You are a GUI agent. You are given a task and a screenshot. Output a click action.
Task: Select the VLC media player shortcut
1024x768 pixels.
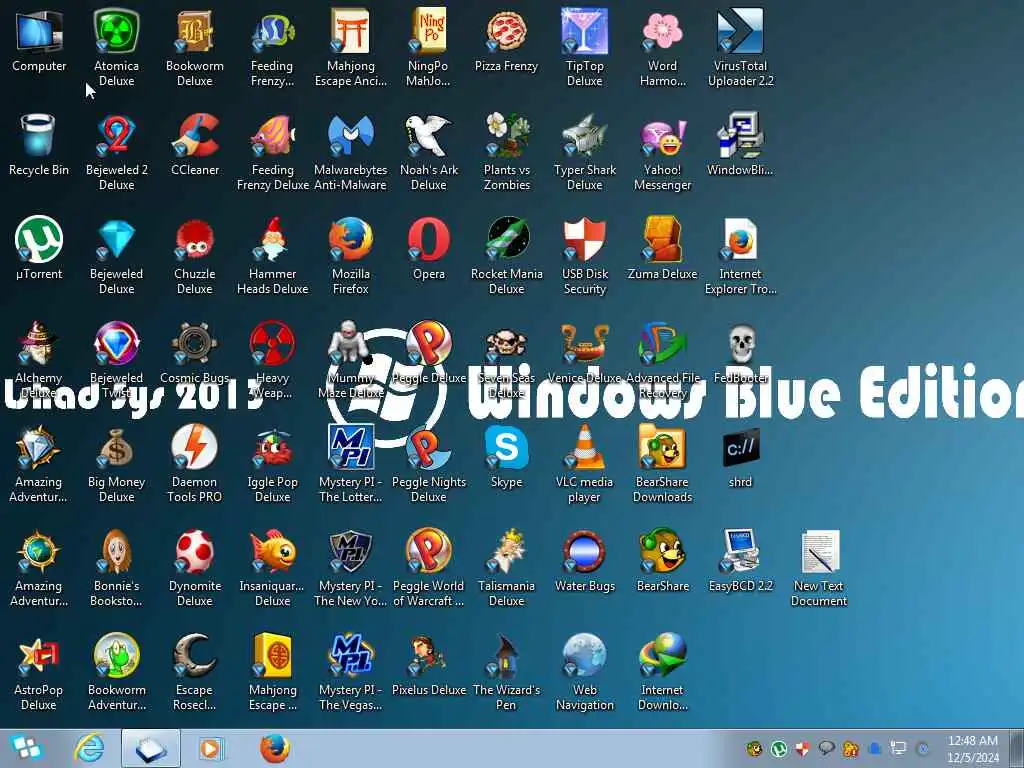(584, 462)
